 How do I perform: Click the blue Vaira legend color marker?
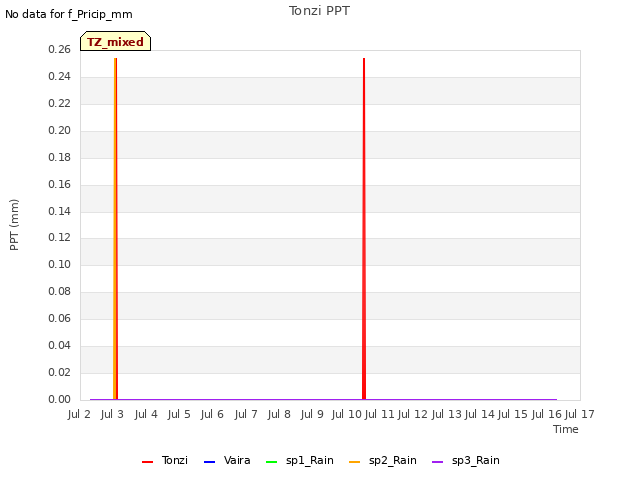click(x=209, y=462)
